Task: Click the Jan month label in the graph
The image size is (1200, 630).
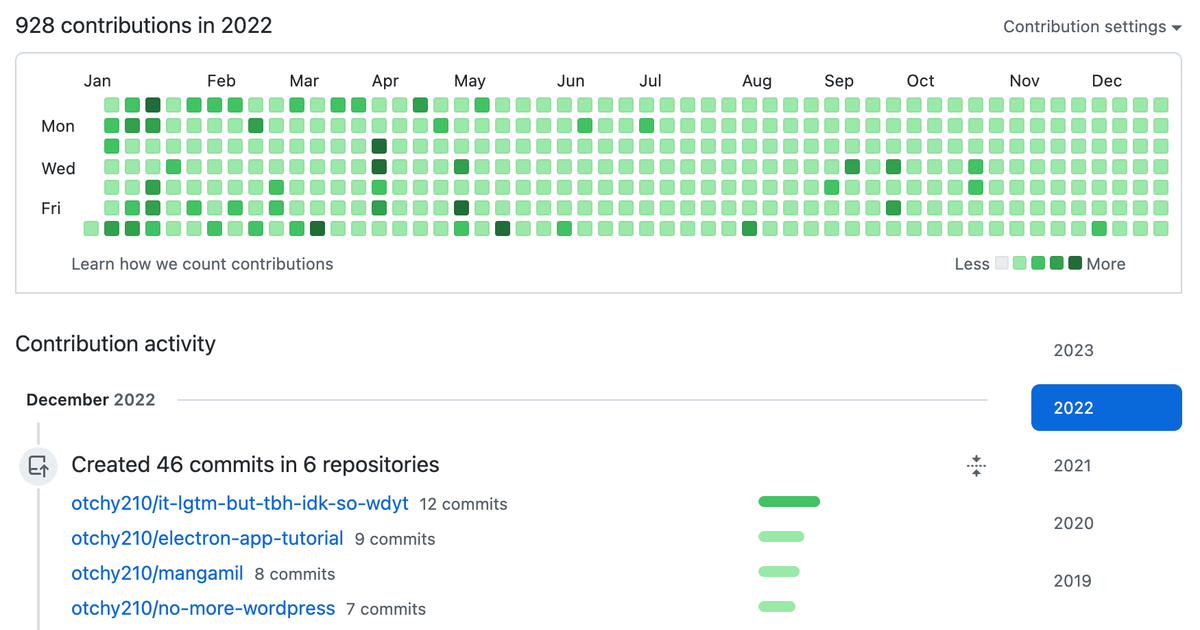Action: coord(97,81)
